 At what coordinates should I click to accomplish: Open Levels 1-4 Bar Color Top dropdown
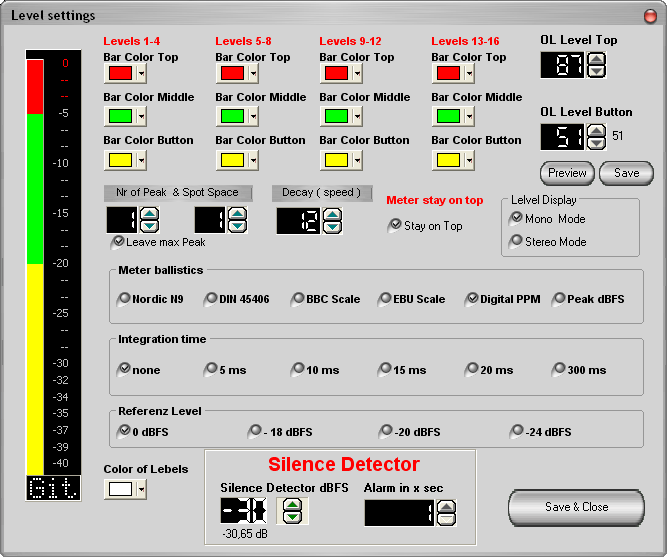141,75
